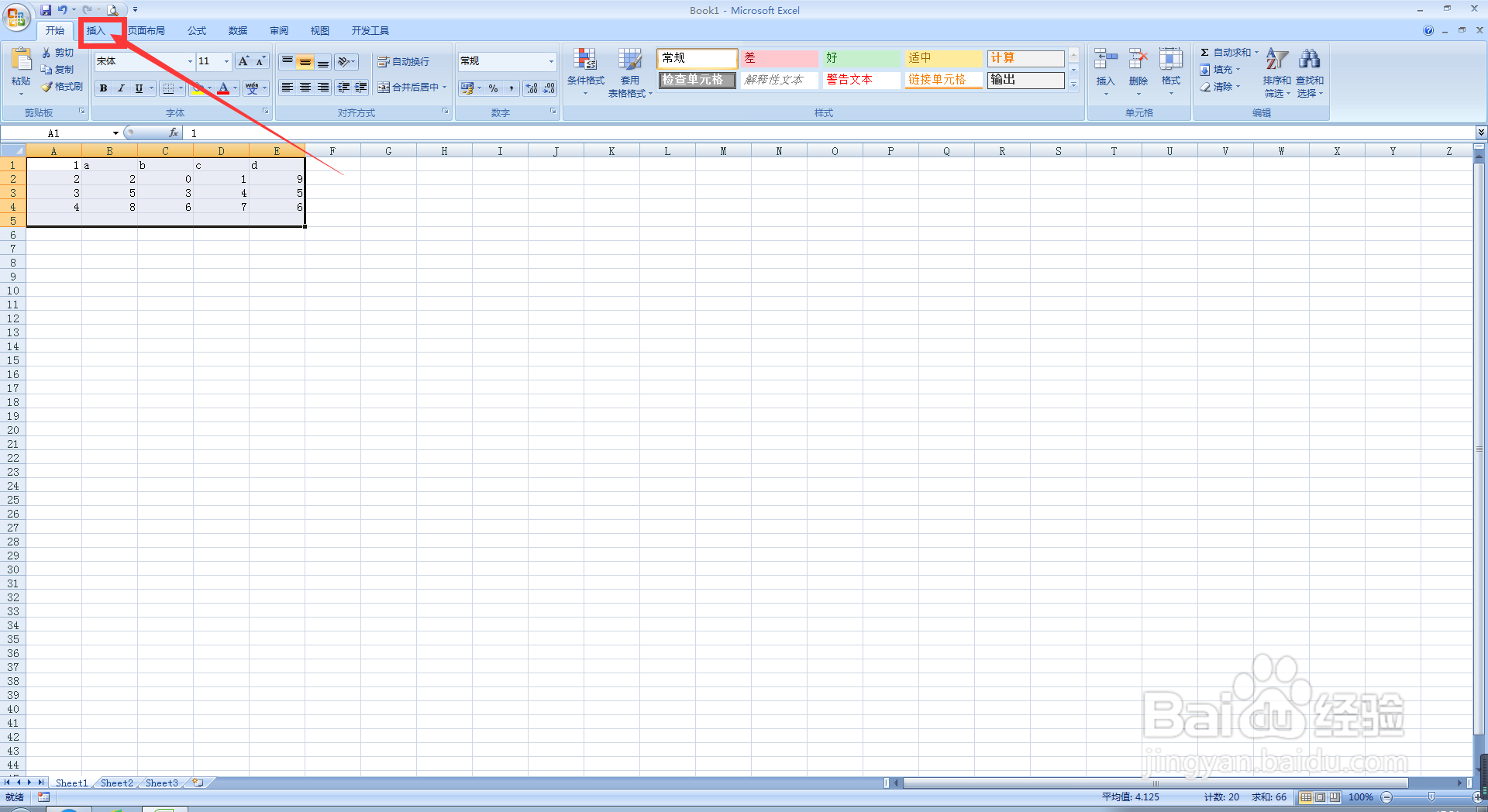Undo the last action
This screenshot has width=1488, height=812.
(x=62, y=10)
